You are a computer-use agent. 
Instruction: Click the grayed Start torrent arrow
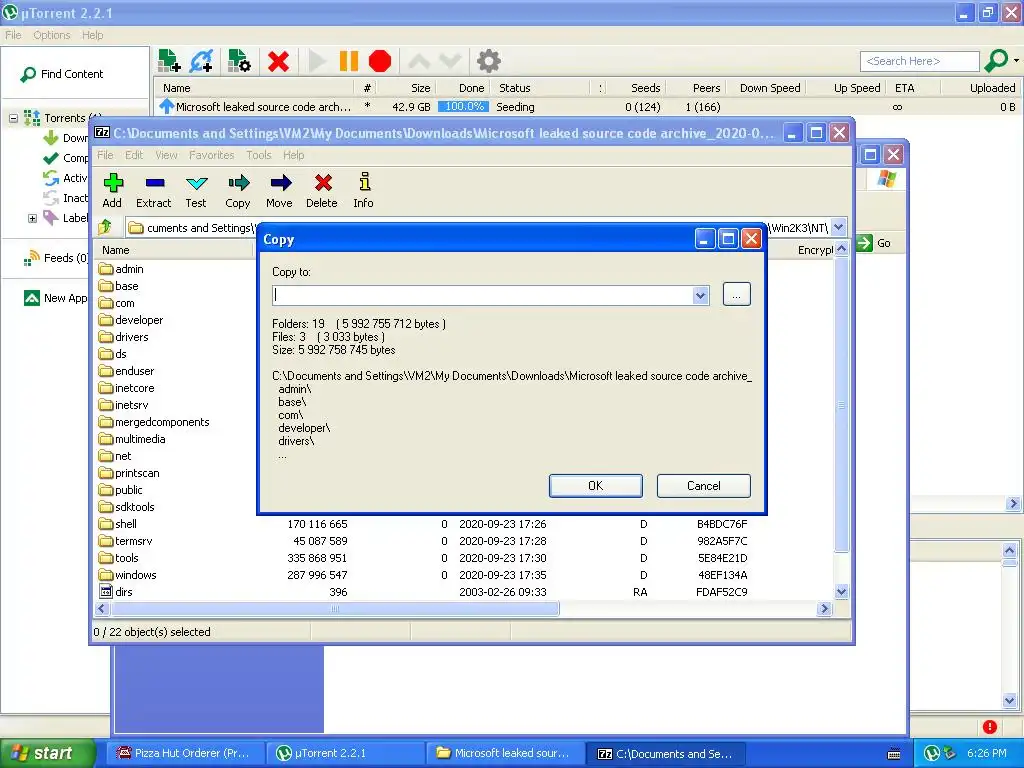[317, 61]
